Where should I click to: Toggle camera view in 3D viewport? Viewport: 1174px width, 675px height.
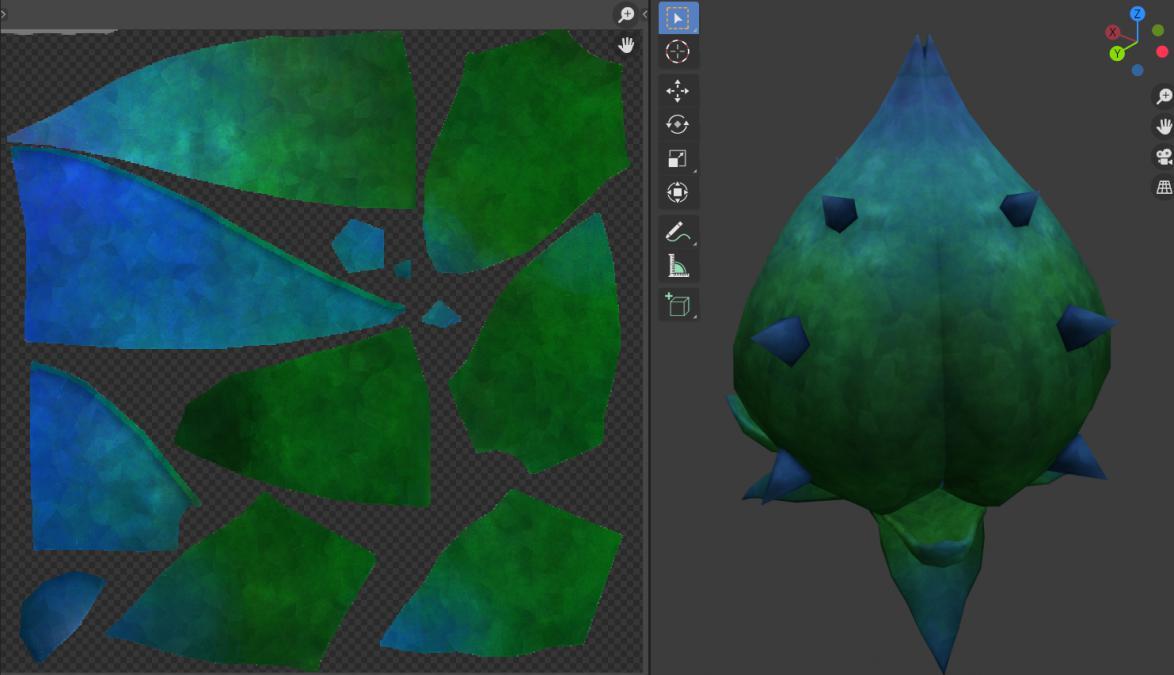click(x=1163, y=157)
